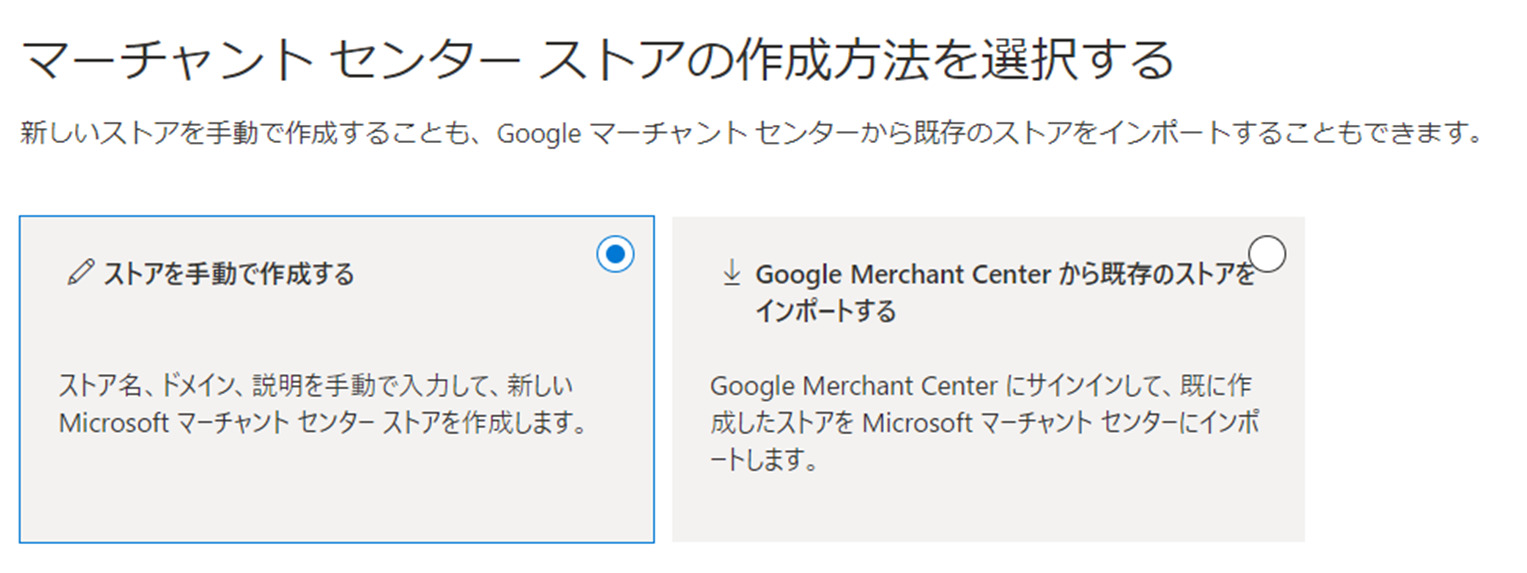
Task: Click empty area at bottom of manual store card
Action: point(336,495)
